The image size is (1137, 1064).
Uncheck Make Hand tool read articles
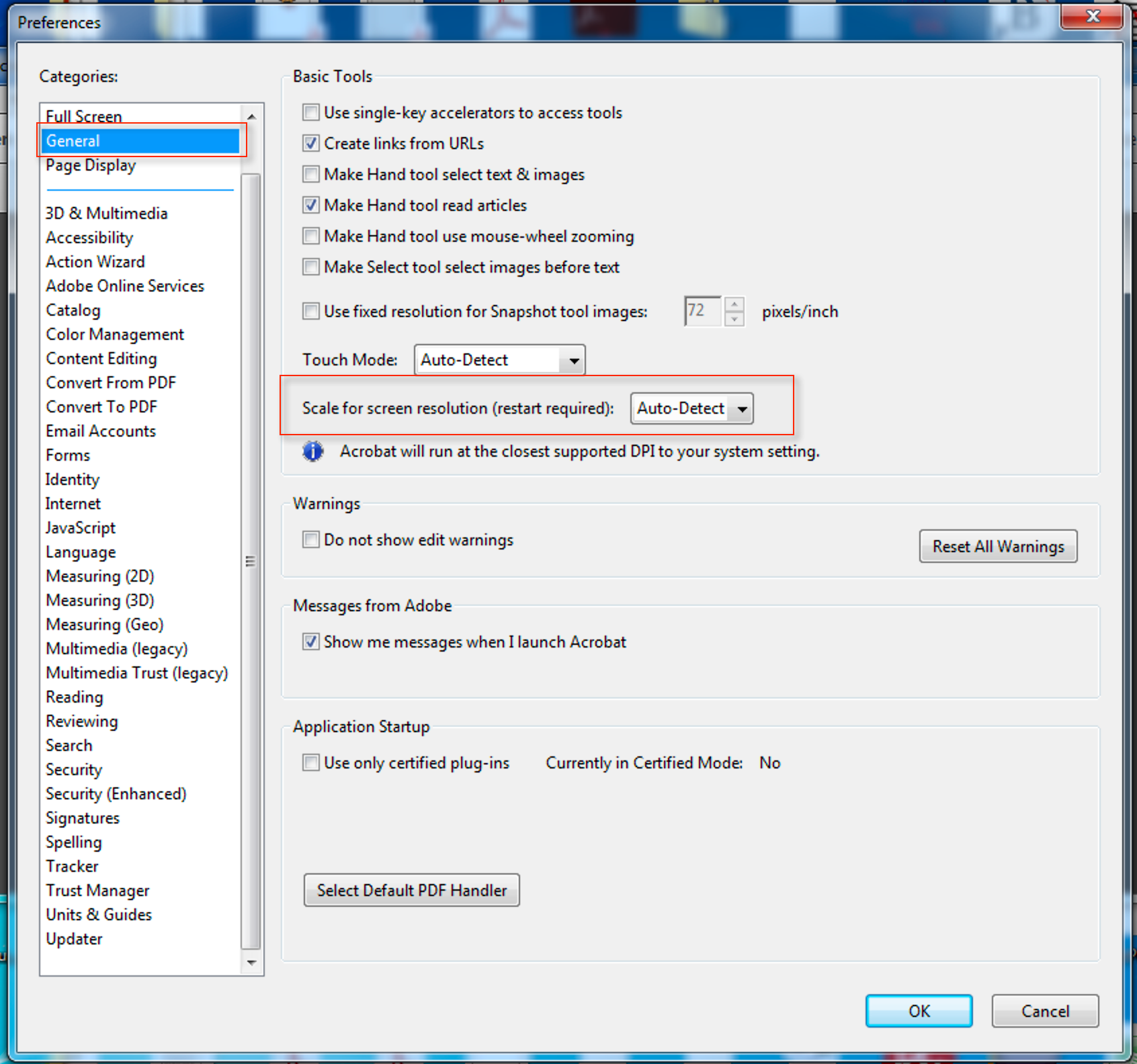click(310, 205)
